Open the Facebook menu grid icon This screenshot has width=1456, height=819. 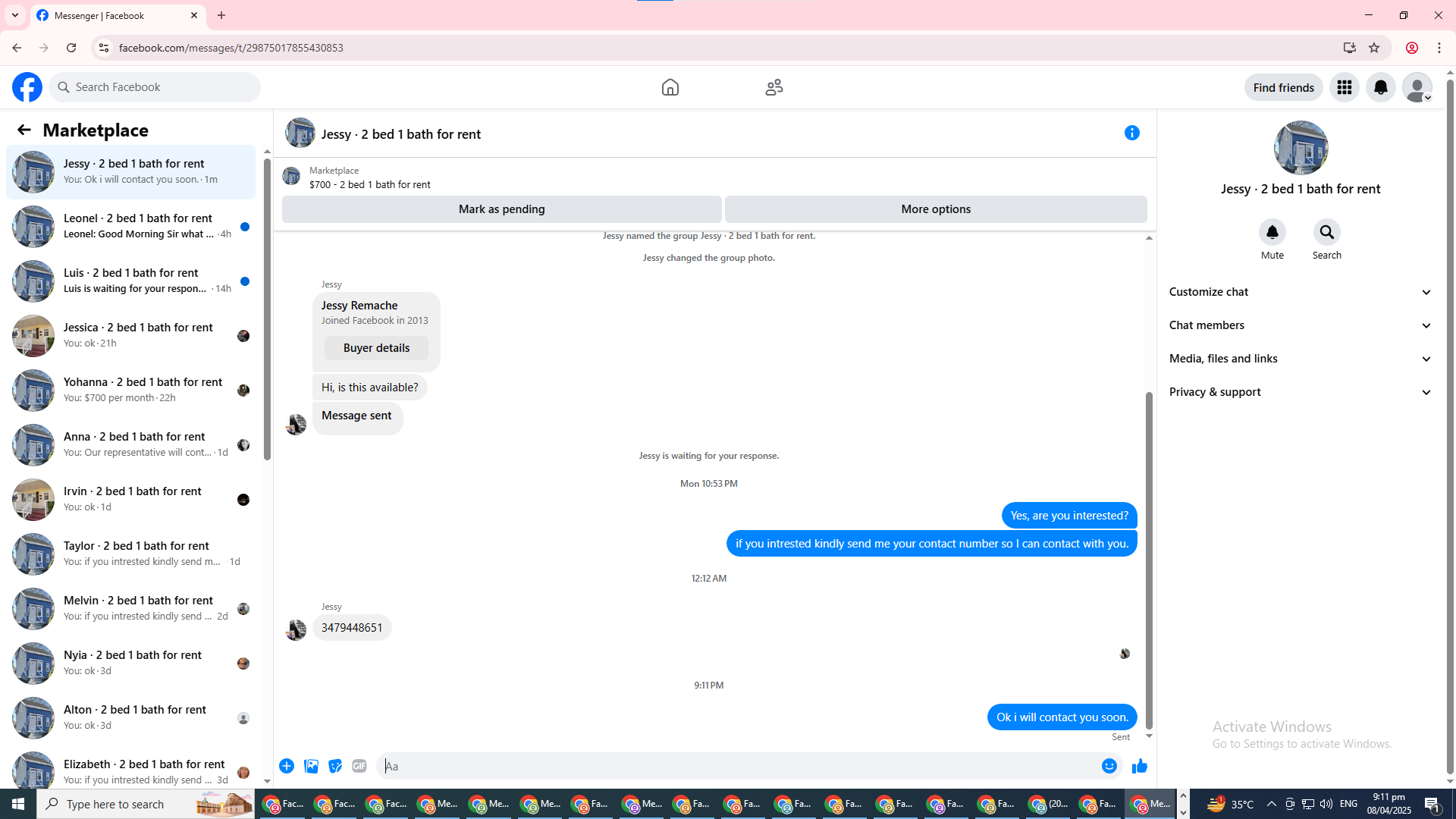pos(1344,88)
